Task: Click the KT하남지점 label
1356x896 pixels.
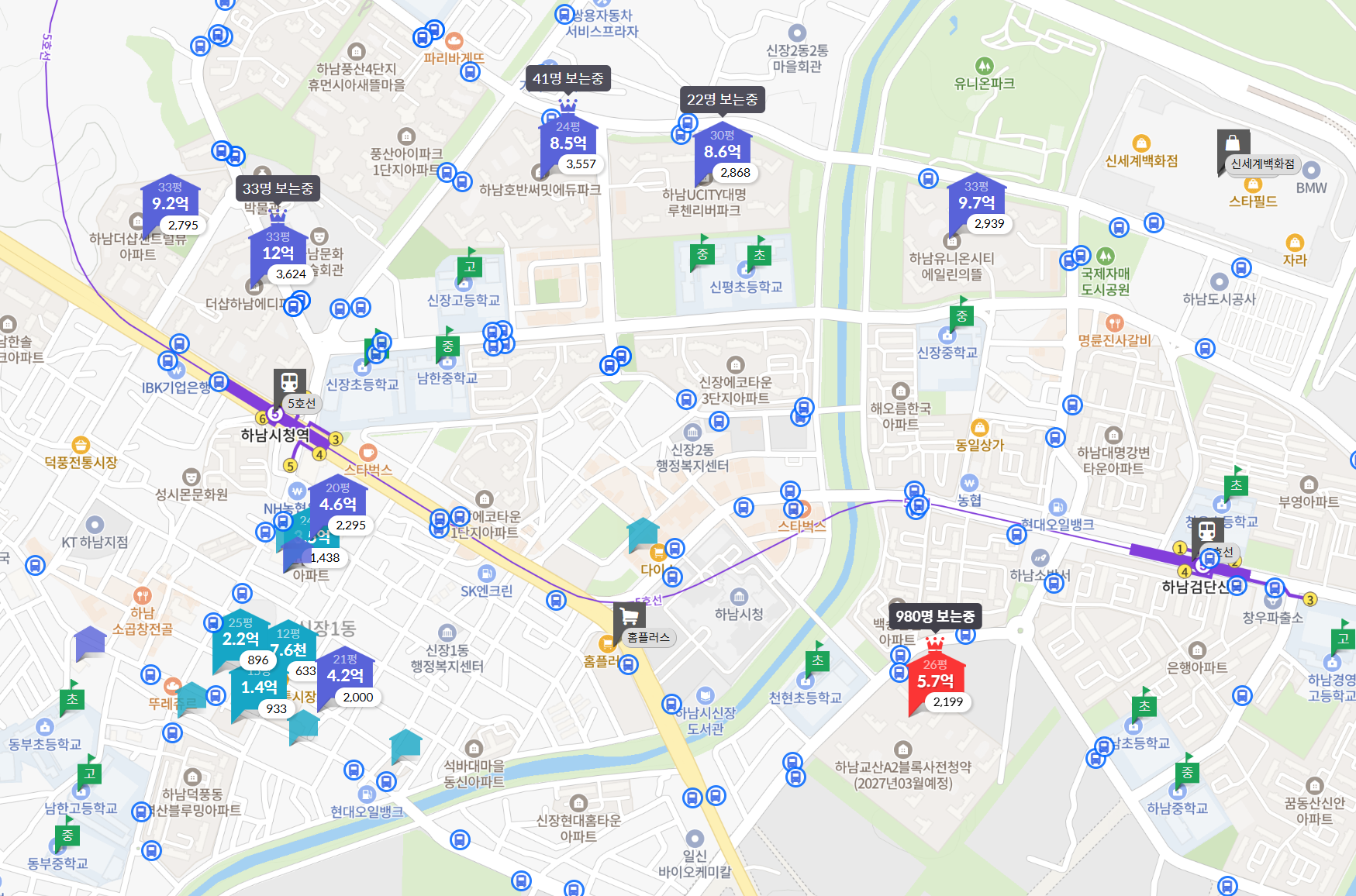Action: click(x=95, y=542)
